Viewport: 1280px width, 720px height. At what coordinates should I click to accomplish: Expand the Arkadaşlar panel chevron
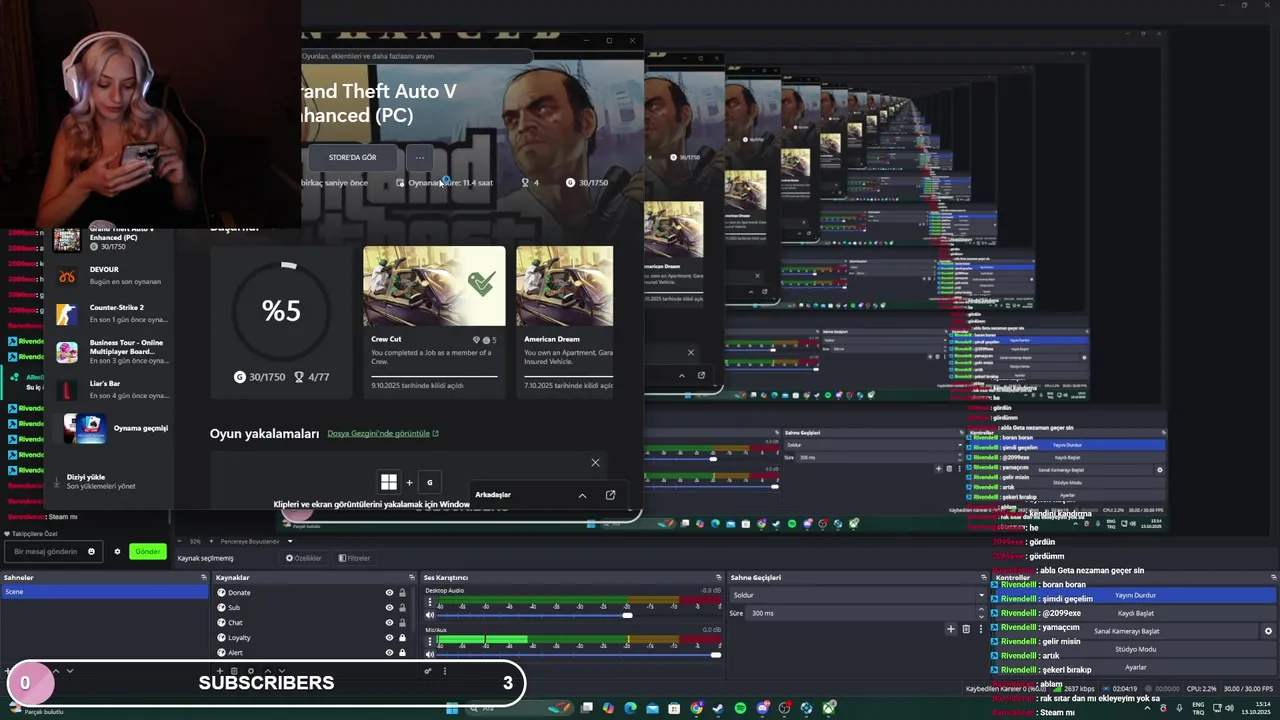582,495
